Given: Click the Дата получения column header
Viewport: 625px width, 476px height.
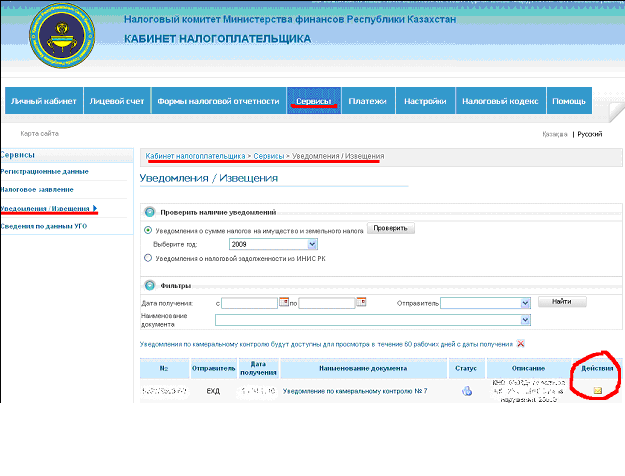Looking at the screenshot, I should (258, 368).
